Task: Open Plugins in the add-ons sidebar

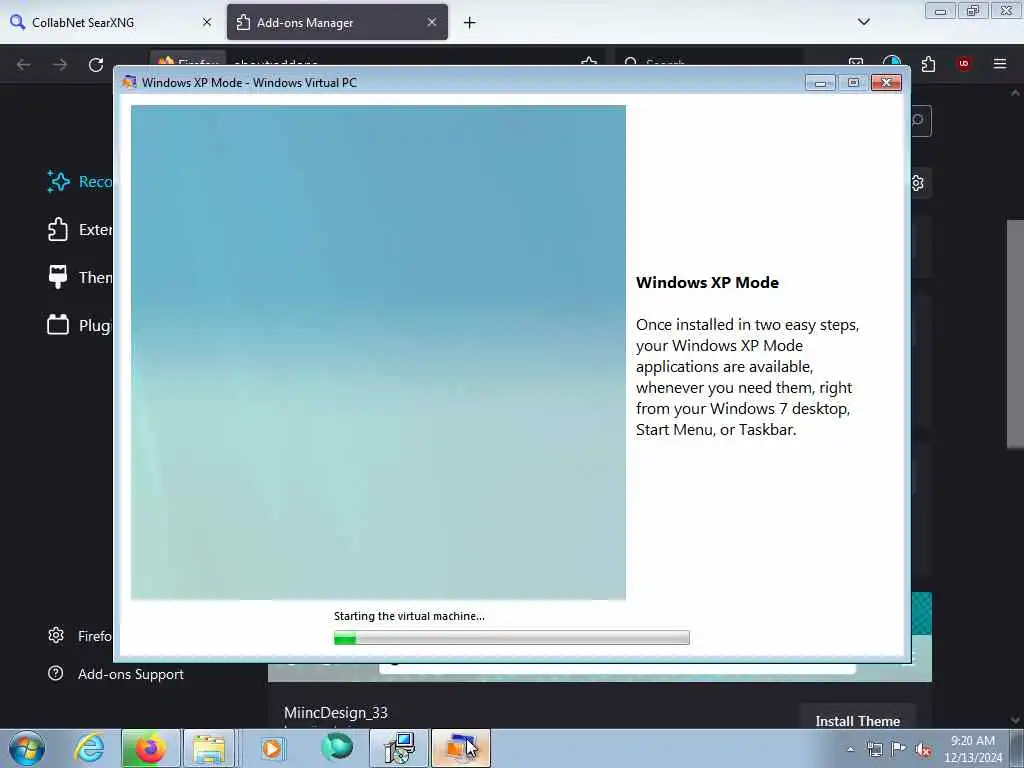Action: [79, 325]
